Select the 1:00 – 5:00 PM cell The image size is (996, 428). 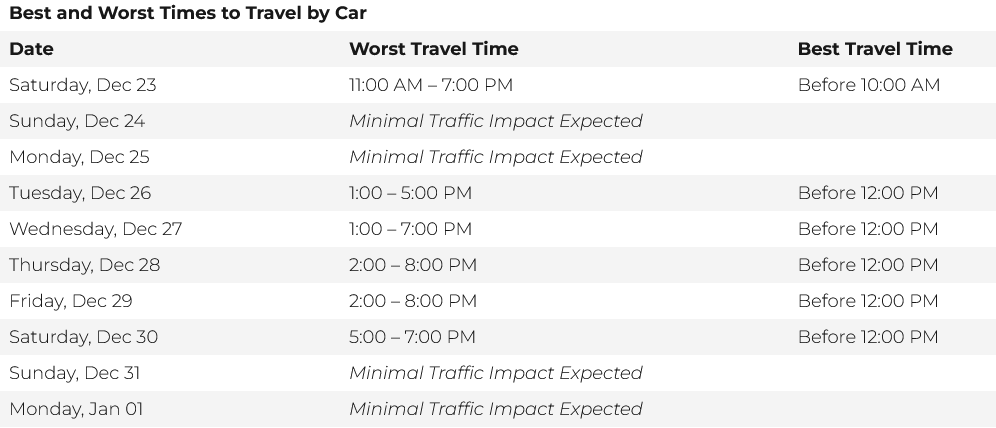tap(410, 193)
